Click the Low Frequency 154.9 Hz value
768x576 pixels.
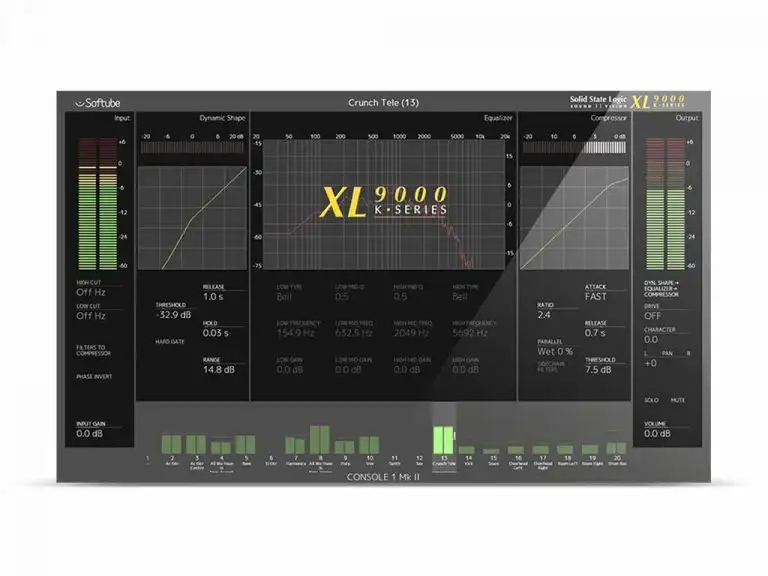(295, 333)
